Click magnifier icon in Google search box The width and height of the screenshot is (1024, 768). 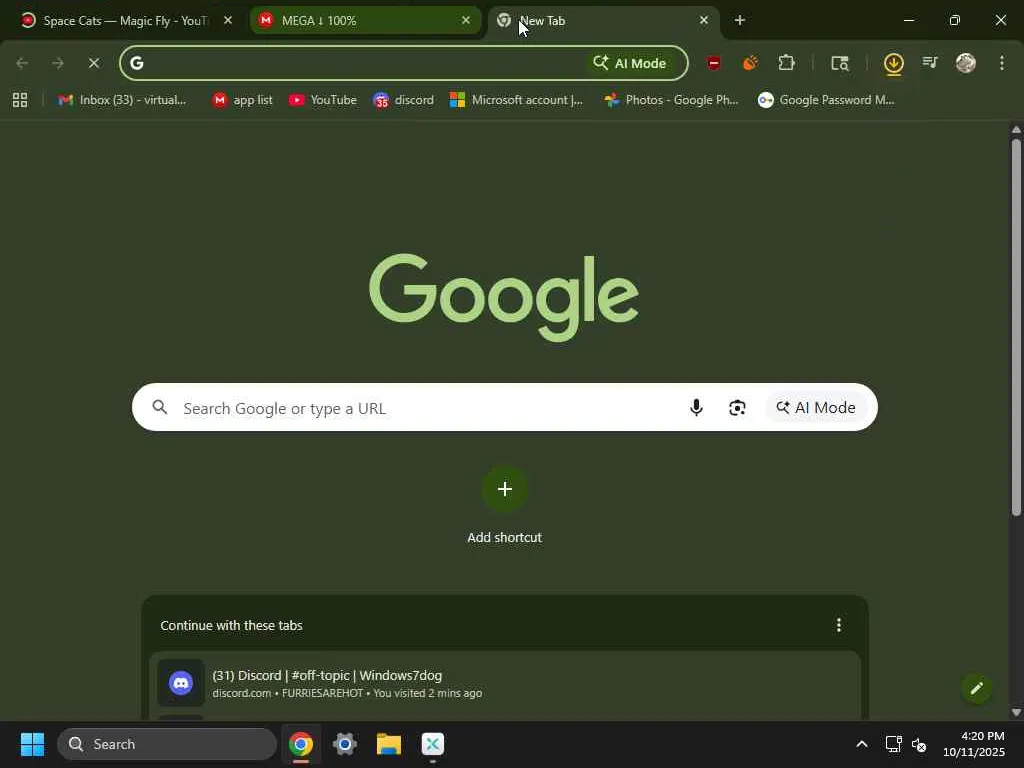(x=159, y=408)
